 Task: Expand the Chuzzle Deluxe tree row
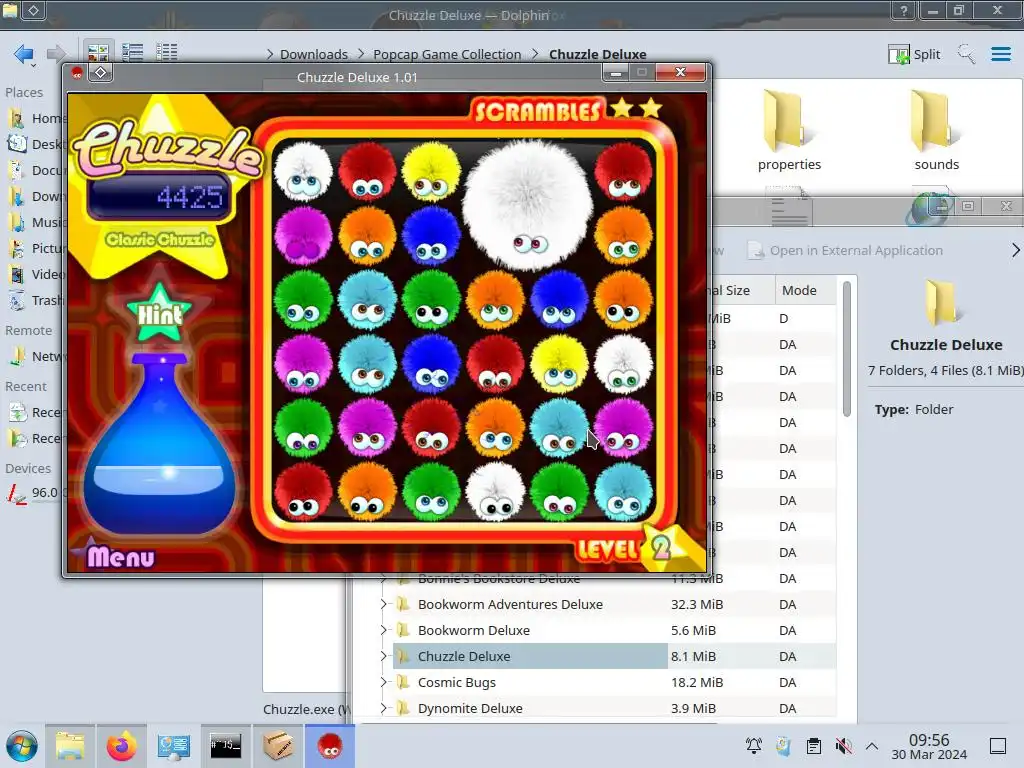coord(383,656)
